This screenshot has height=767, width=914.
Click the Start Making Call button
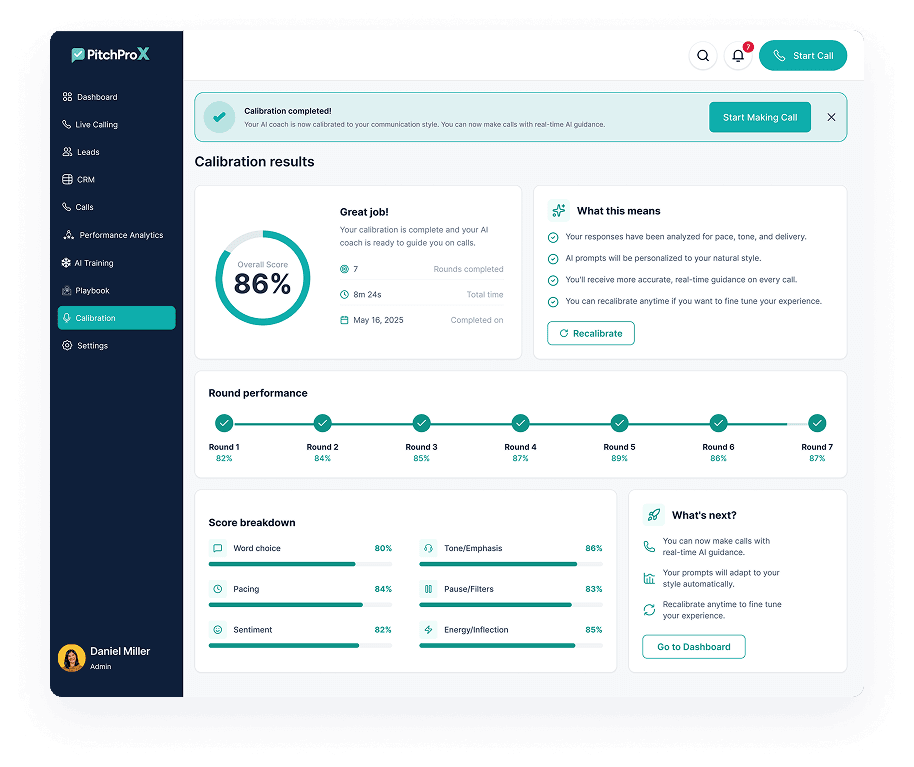(760, 117)
